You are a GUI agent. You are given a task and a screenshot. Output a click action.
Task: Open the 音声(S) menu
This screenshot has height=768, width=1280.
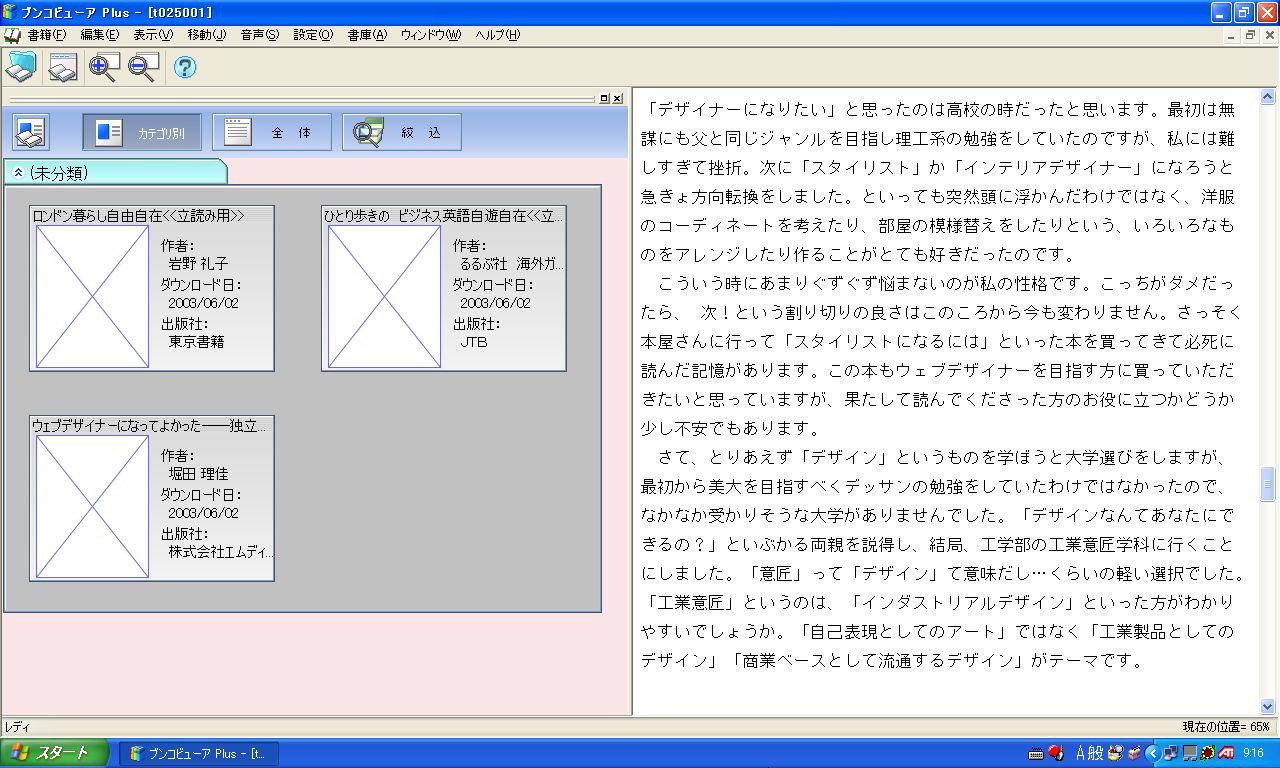tap(259, 35)
